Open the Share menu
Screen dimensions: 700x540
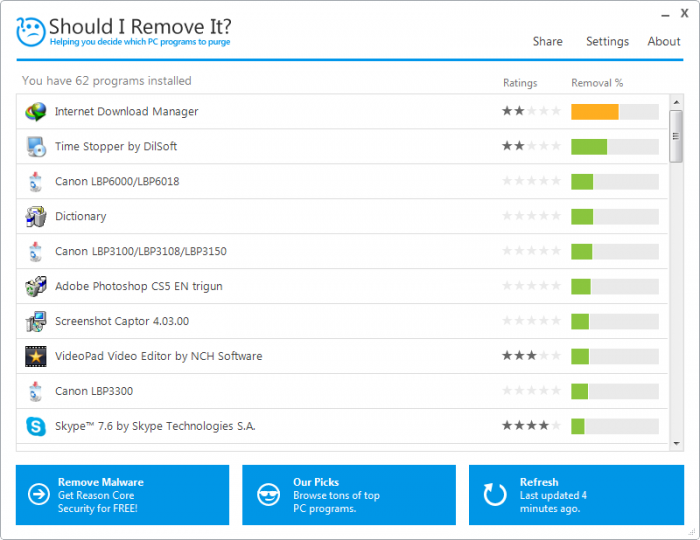(547, 42)
